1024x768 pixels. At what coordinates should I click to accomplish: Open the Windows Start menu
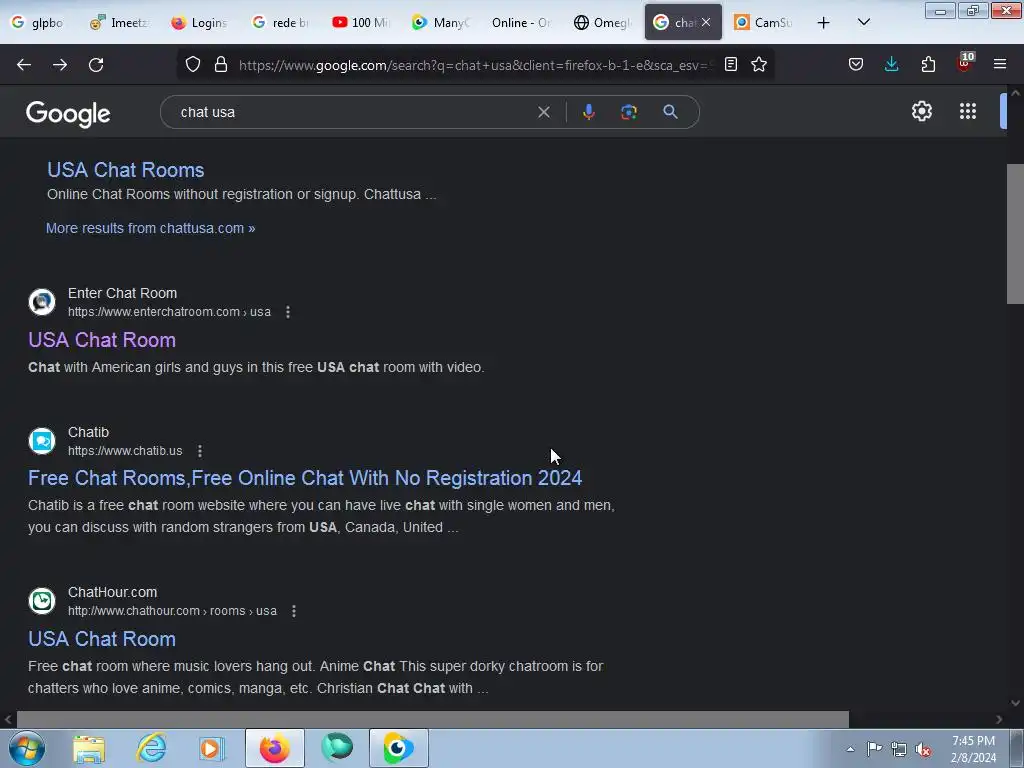click(x=27, y=748)
